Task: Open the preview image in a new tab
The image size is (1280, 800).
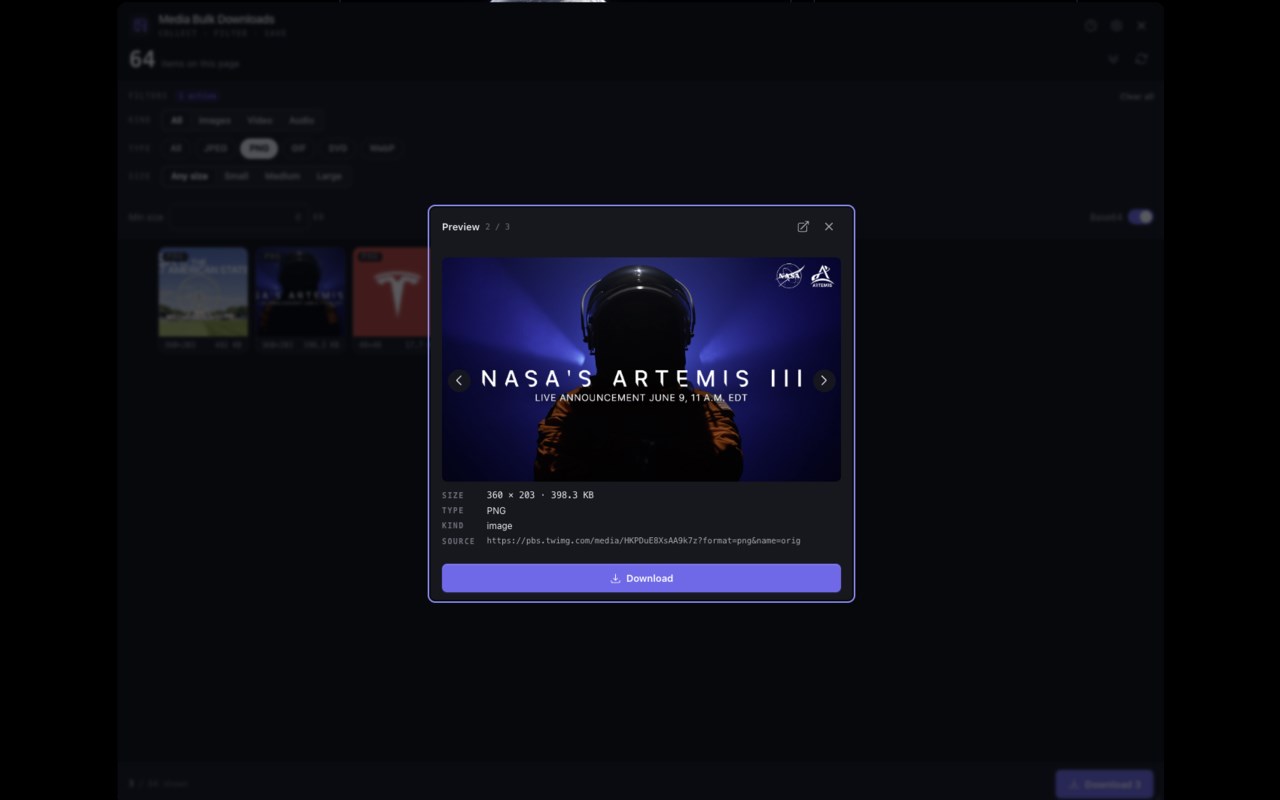Action: [803, 227]
